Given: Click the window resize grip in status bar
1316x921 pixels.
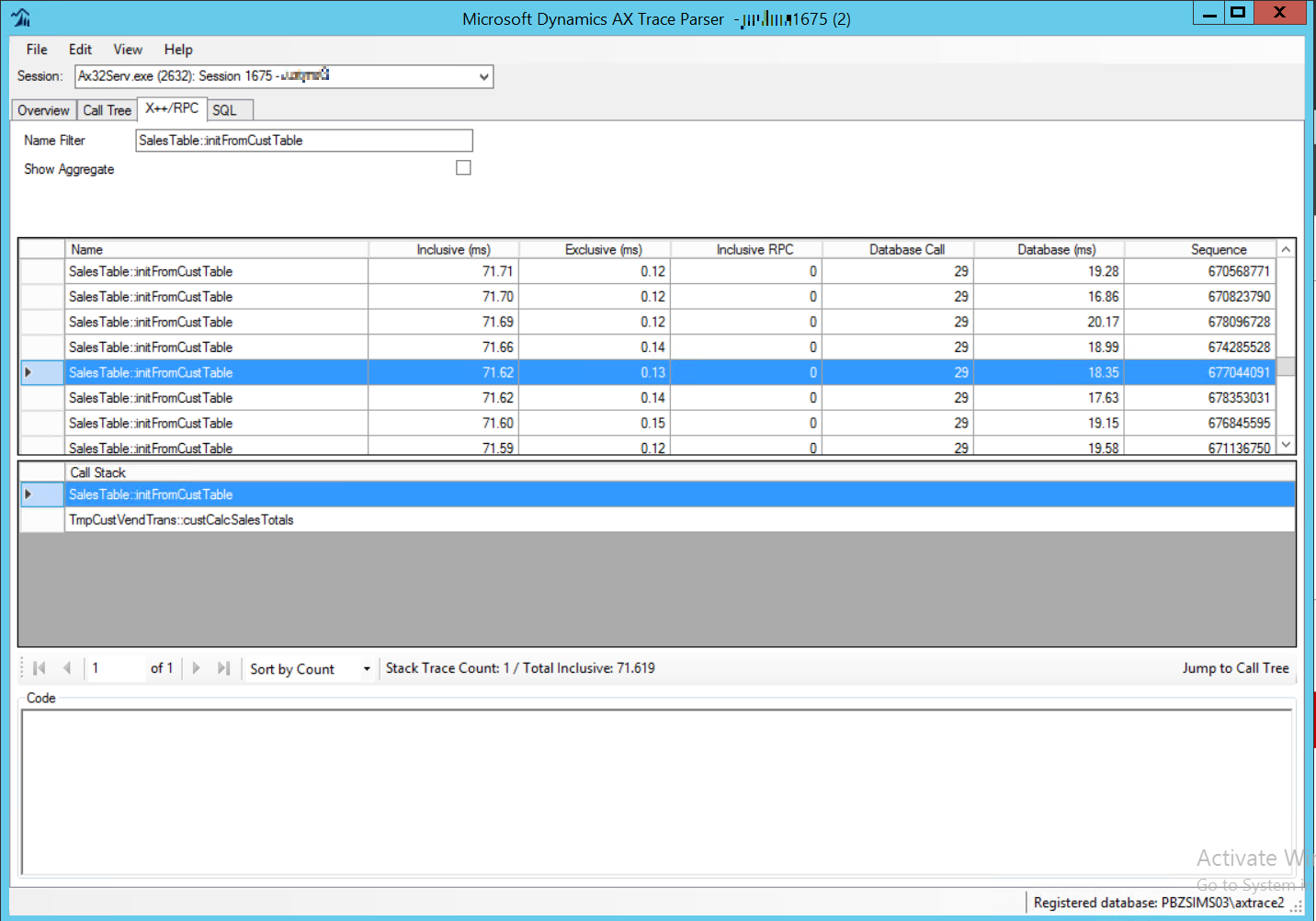Looking at the screenshot, I should click(1297, 906).
